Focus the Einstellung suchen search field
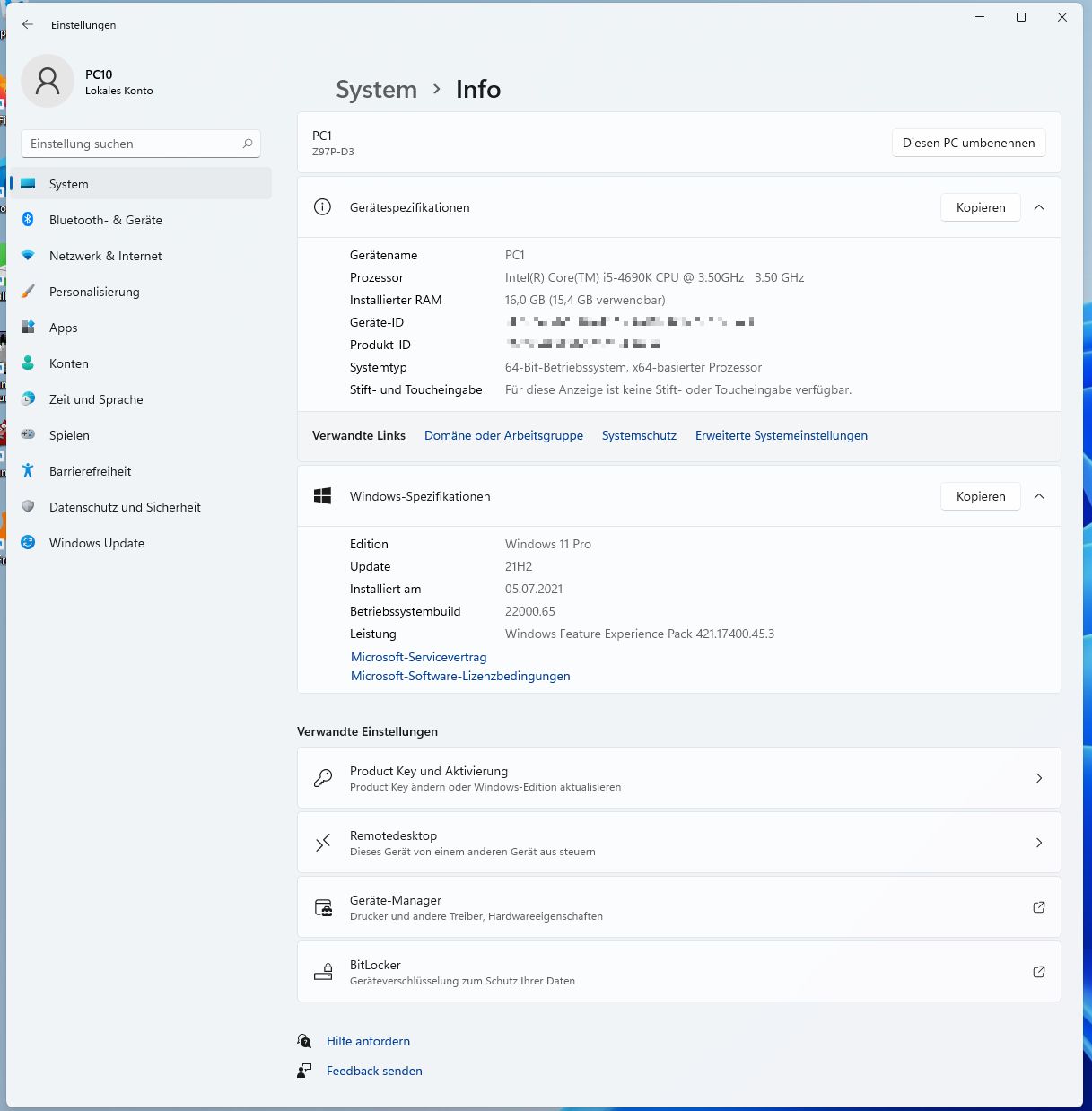This screenshot has height=1111, width=1092. 141,144
